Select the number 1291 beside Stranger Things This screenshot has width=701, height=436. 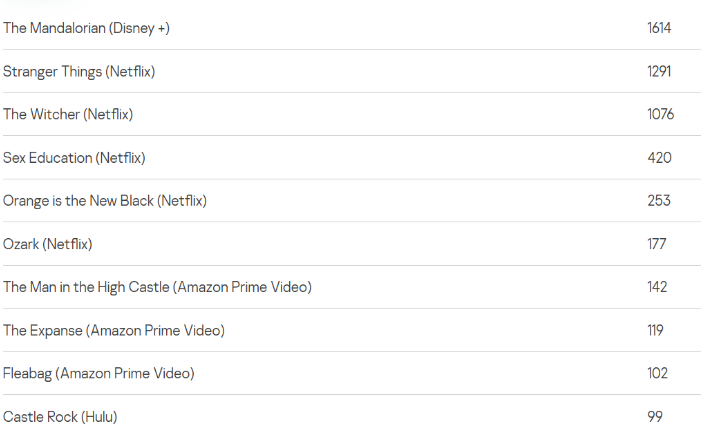659,71
